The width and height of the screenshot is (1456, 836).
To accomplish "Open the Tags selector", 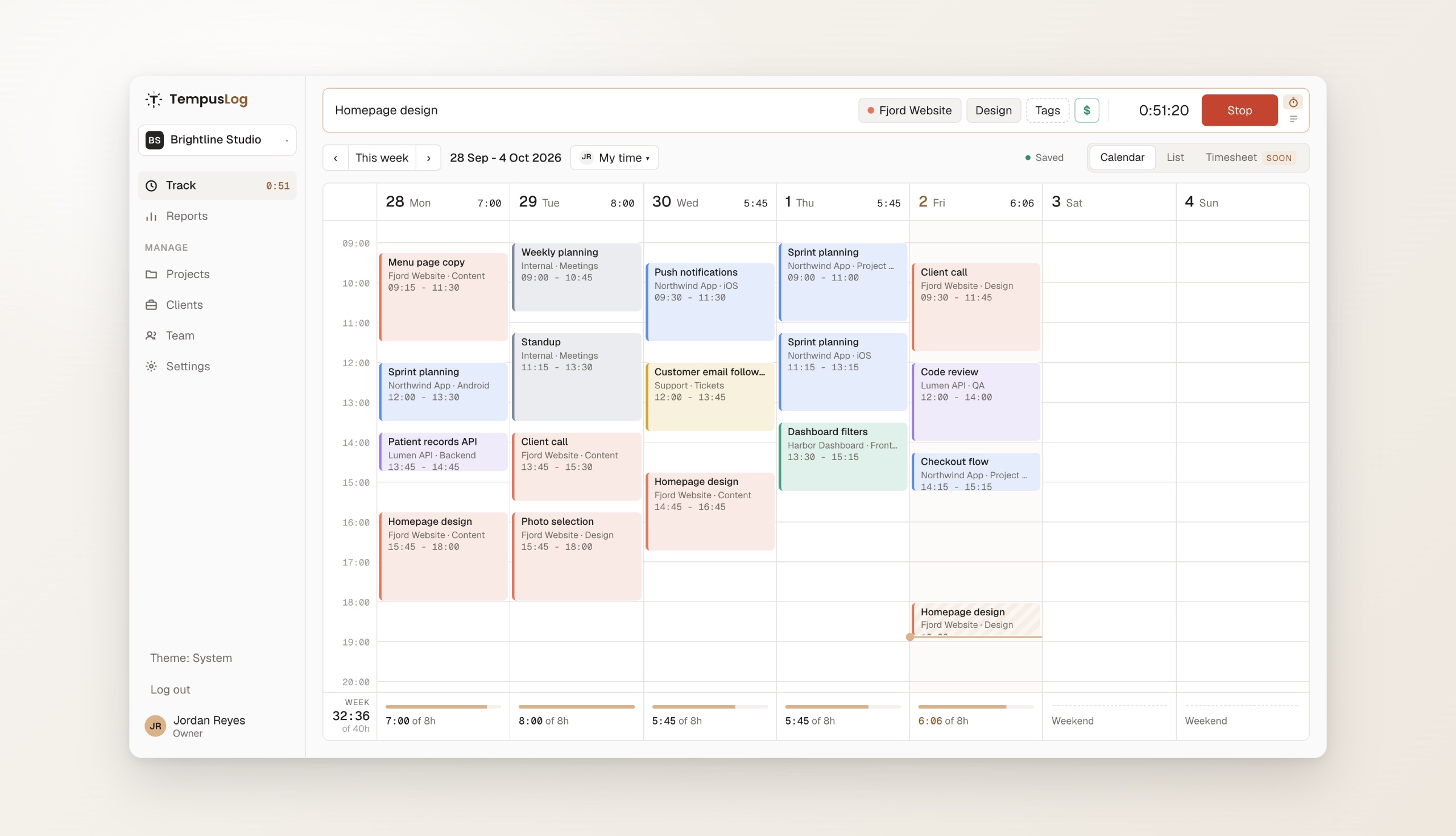I will (1047, 110).
